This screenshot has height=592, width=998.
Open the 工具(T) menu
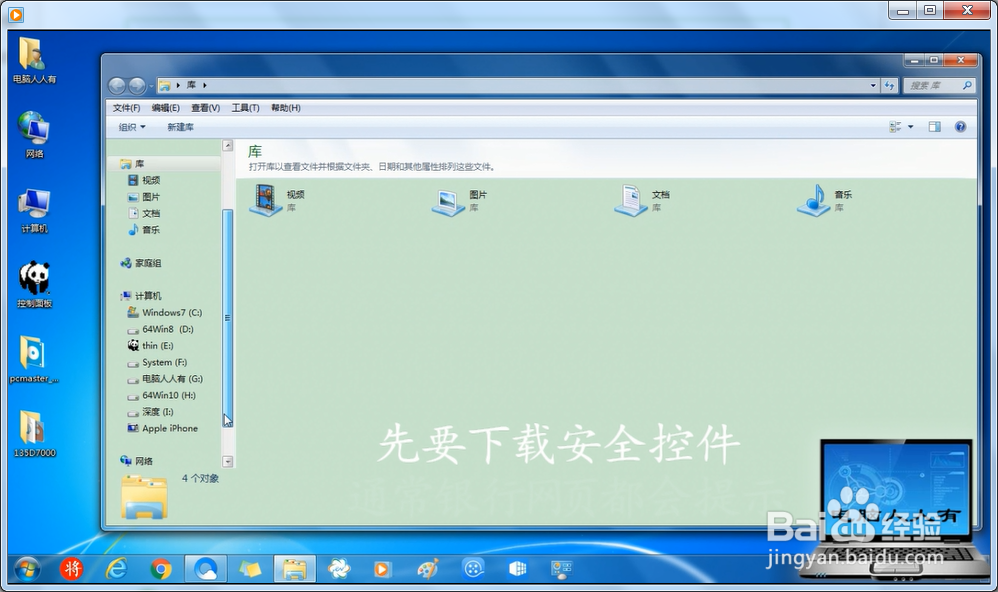pyautogui.click(x=245, y=108)
